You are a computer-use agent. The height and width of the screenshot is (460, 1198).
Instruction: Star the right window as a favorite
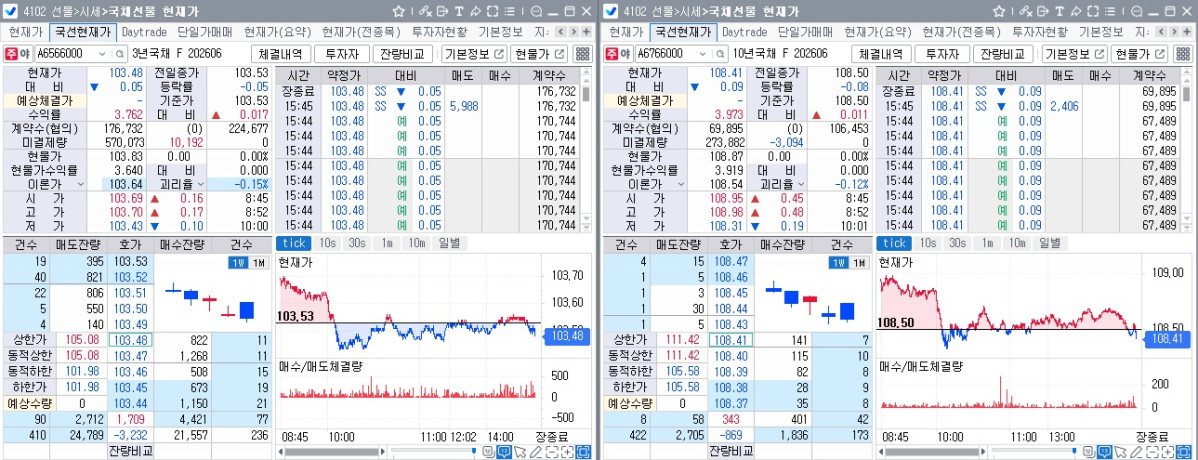point(998,11)
